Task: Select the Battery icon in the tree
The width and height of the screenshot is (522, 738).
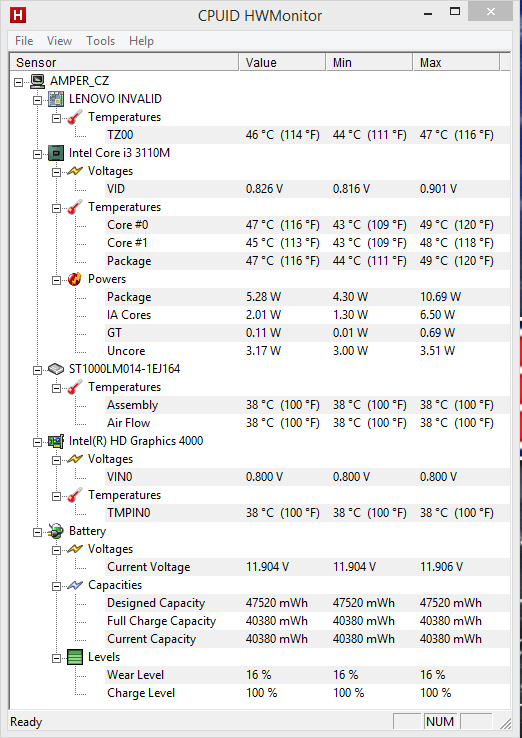Action: [56, 531]
